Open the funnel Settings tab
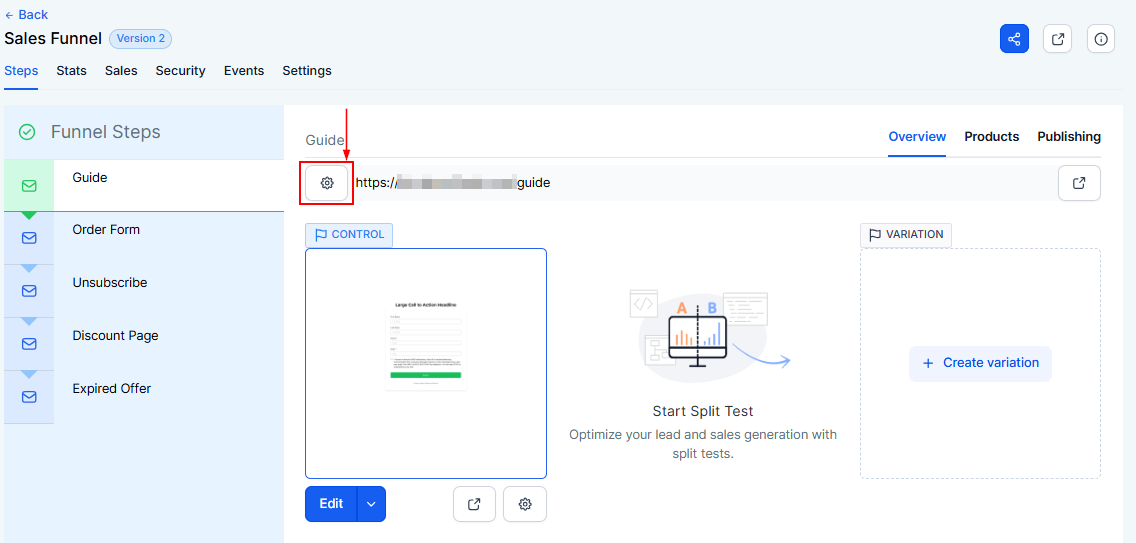Viewport: 1136px width, 543px height. point(307,71)
